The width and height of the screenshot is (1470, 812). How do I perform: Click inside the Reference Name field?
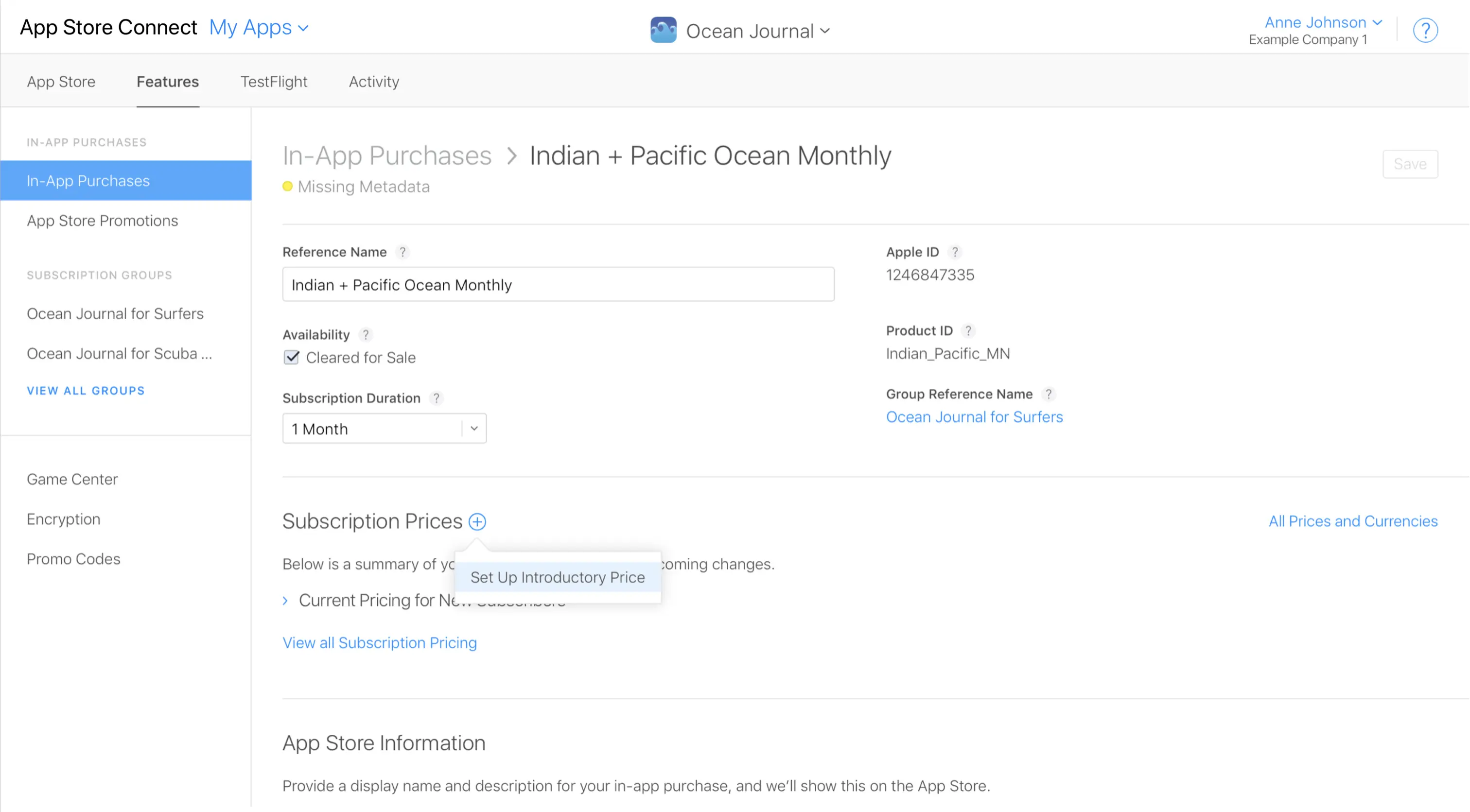(x=558, y=284)
